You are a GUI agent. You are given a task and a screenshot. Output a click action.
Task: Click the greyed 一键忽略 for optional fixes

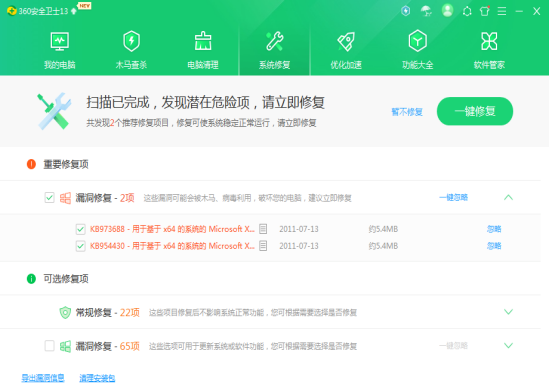pos(454,346)
